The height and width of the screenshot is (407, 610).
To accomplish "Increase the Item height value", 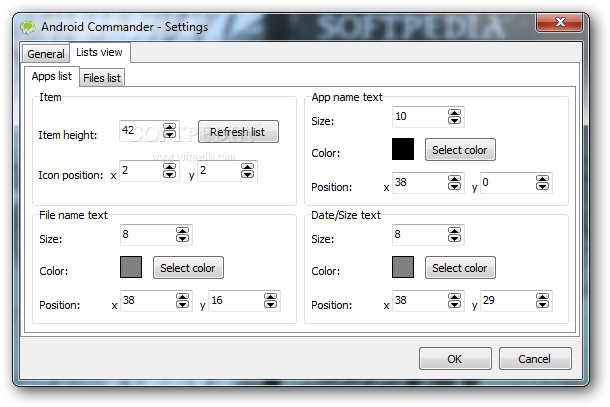I will click(169, 126).
